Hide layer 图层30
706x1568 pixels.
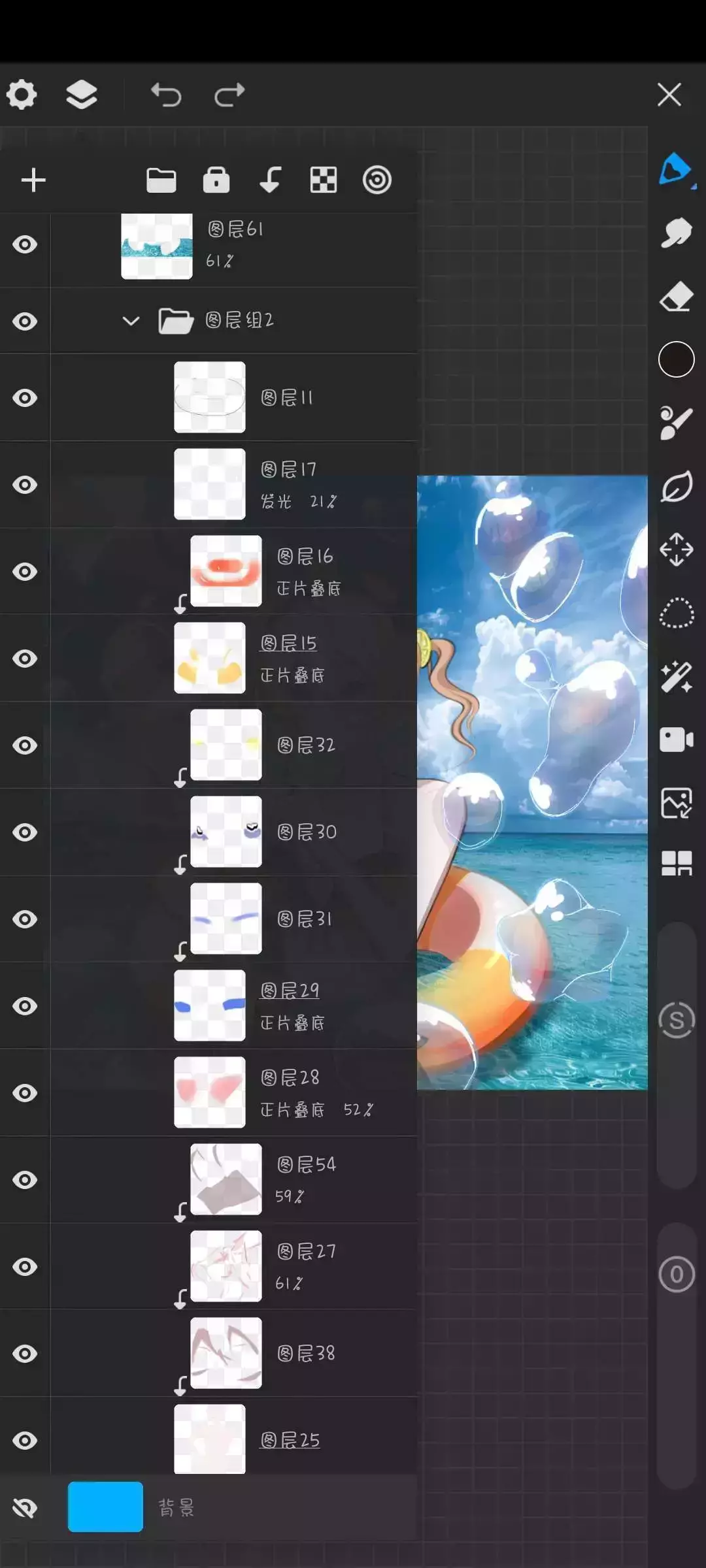(25, 832)
